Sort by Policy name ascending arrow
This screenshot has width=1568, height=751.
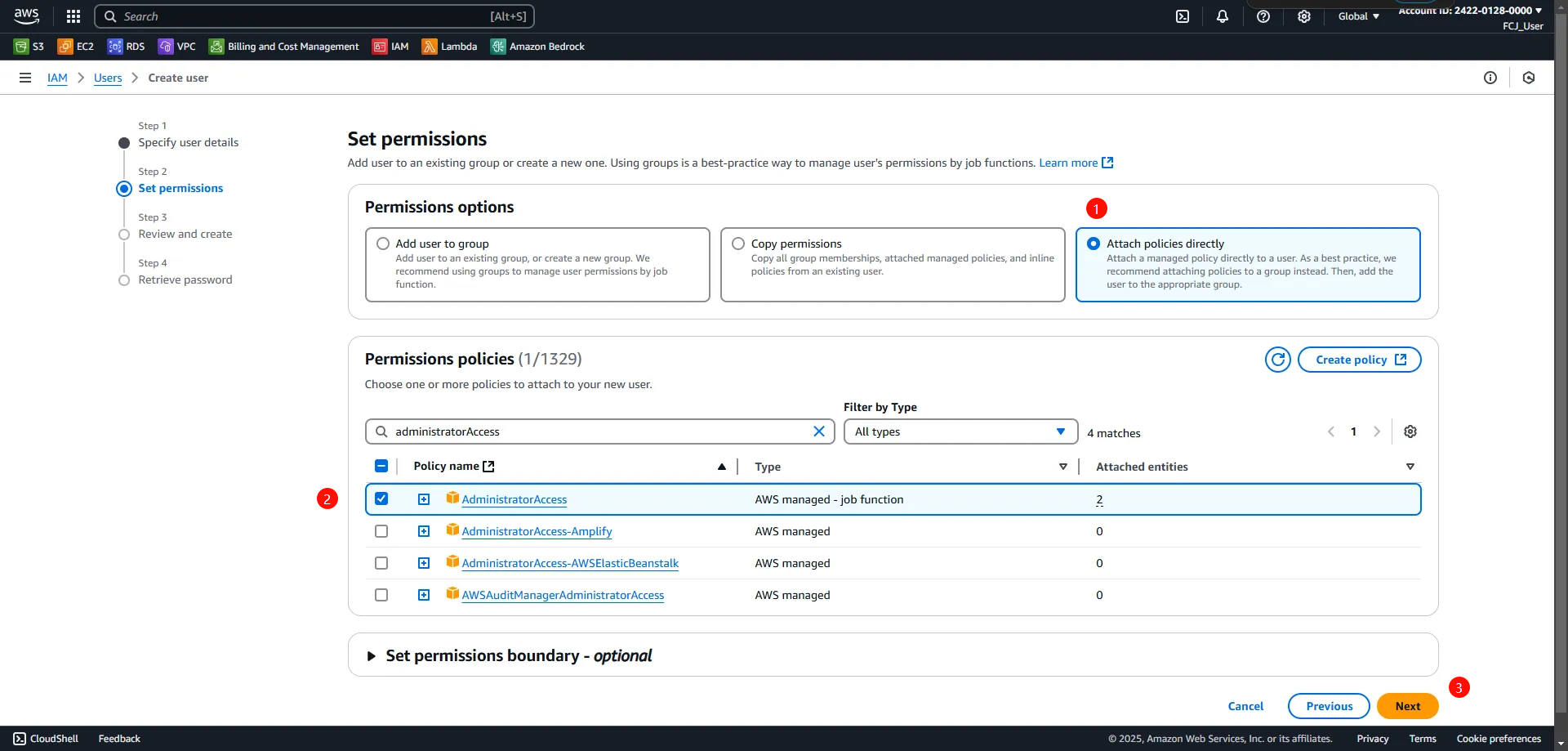[x=722, y=467]
